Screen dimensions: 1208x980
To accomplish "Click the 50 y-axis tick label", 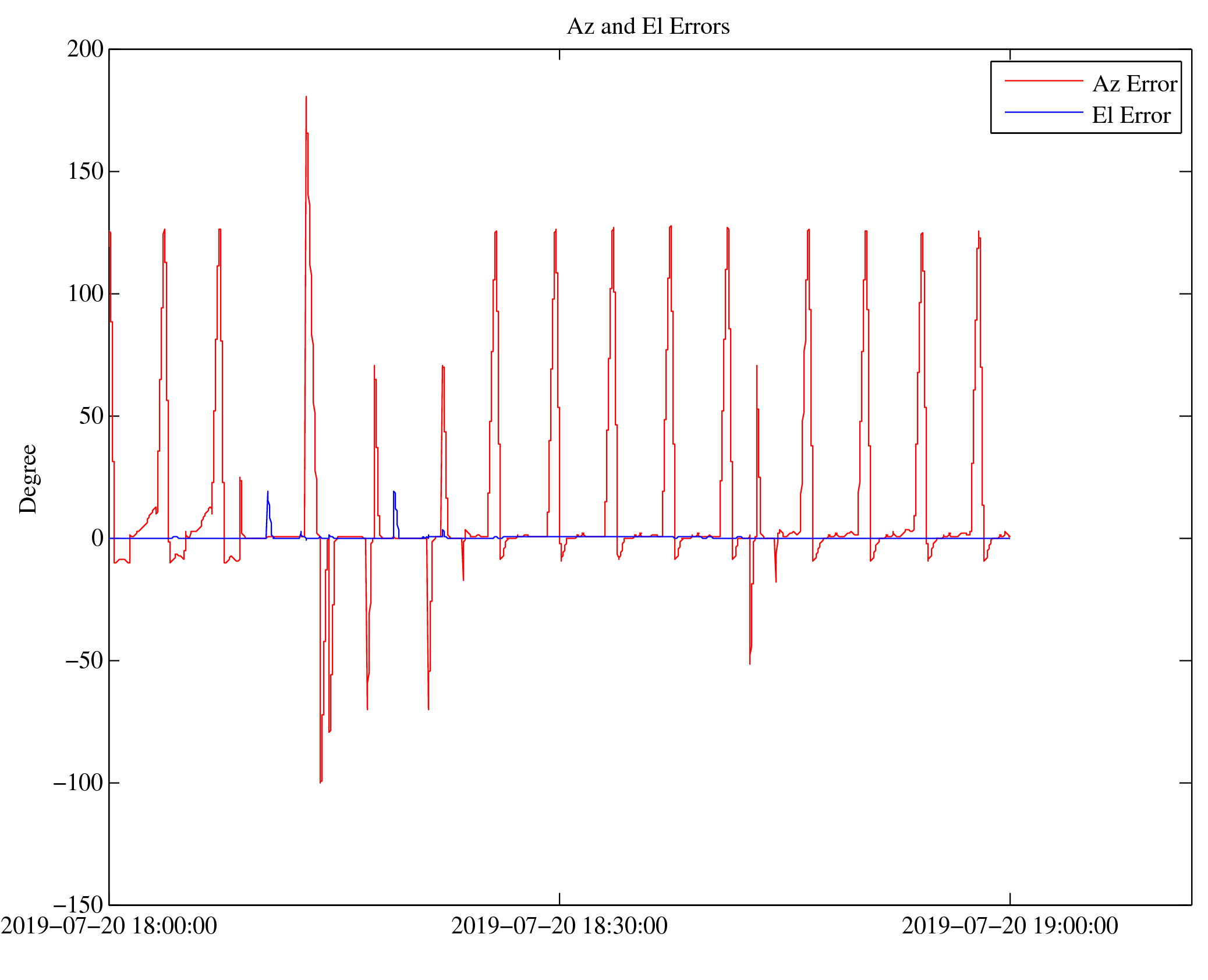I will 91,416.
